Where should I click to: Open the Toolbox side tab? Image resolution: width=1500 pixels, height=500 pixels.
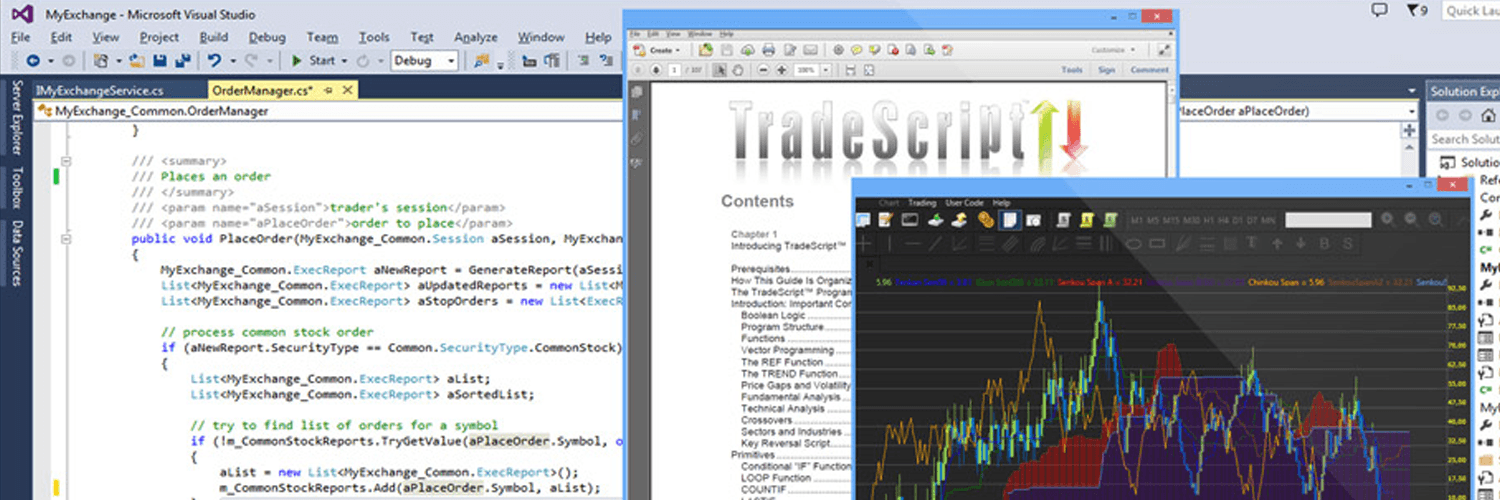17,189
